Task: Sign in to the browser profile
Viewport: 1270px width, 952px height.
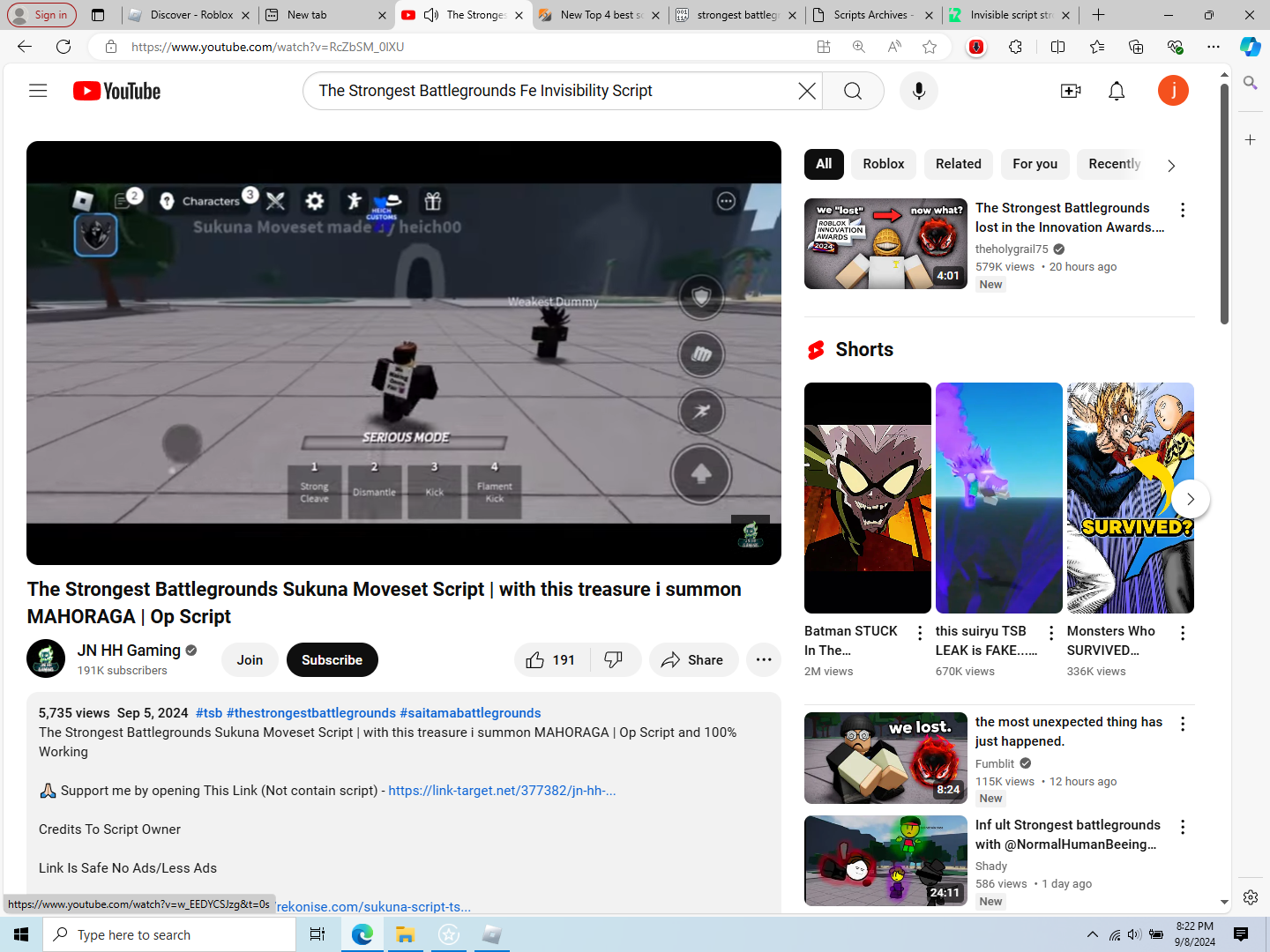Action: tap(41, 15)
